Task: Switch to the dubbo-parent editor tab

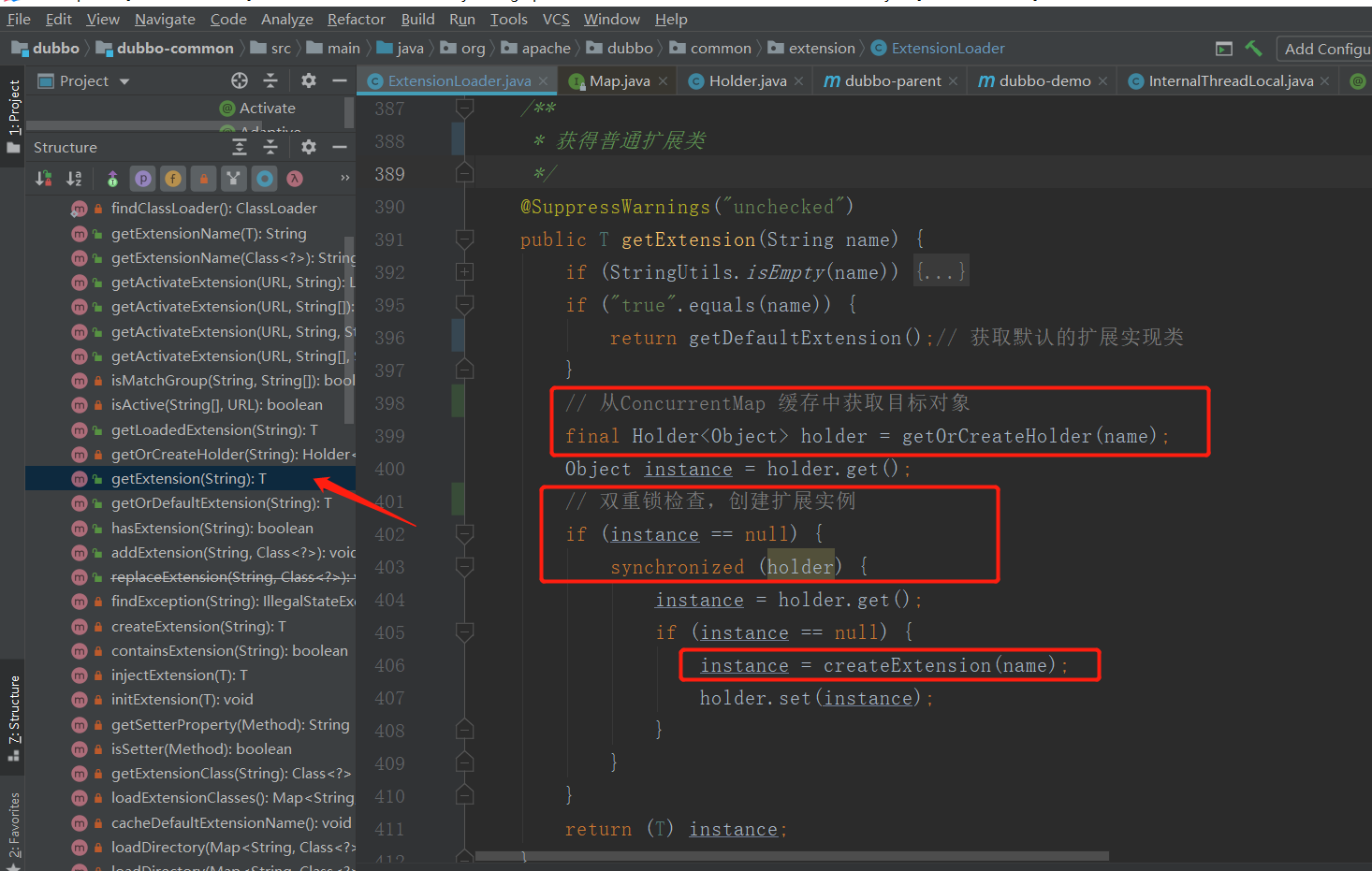Action: point(892,81)
